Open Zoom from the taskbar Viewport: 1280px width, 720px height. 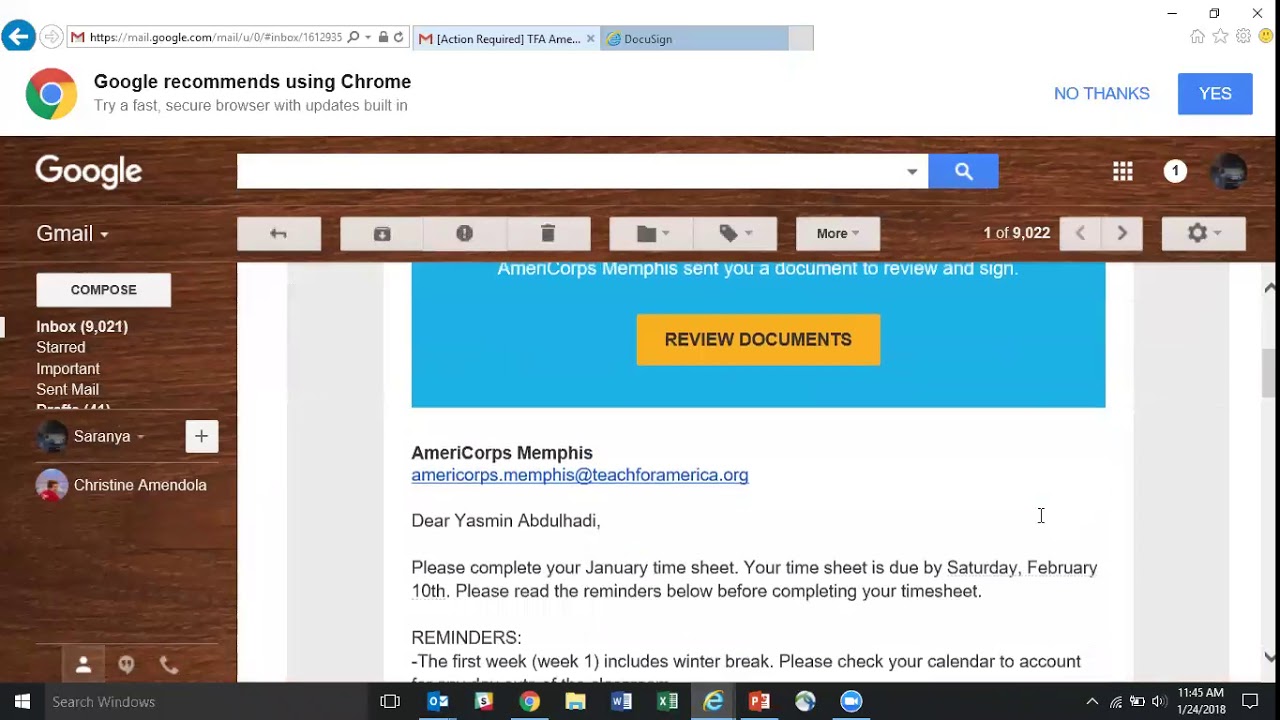tap(851, 702)
